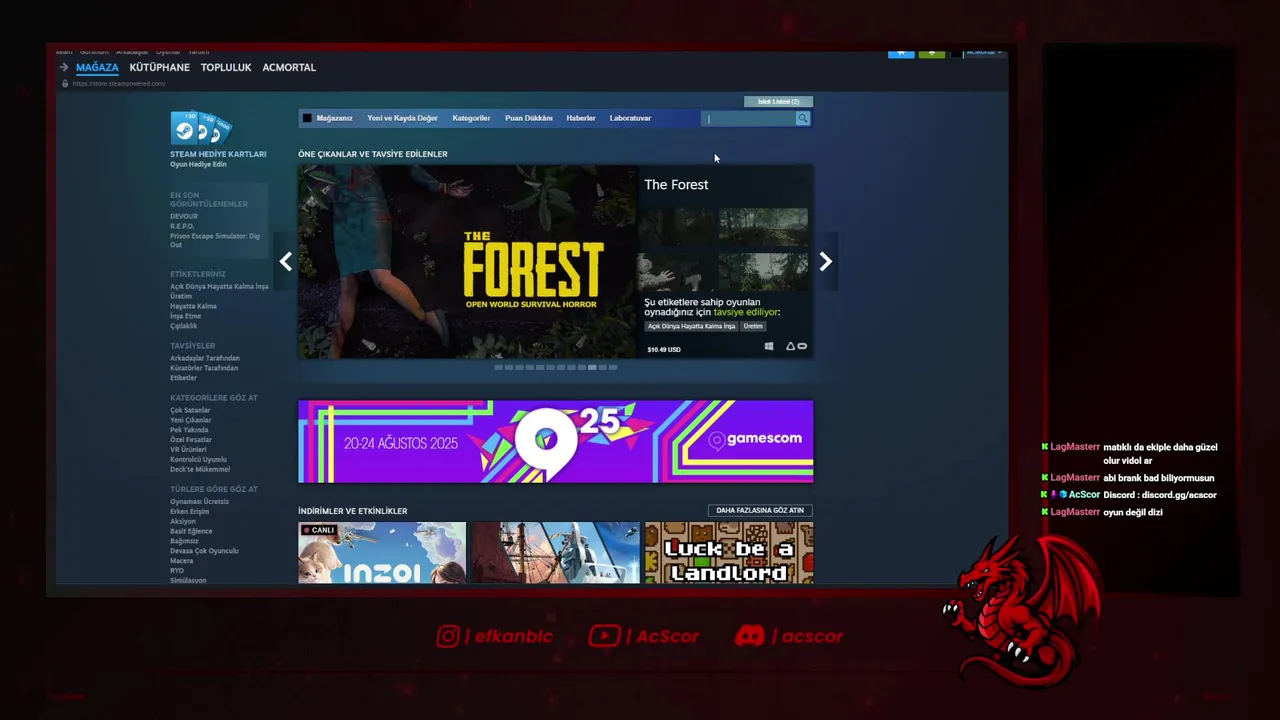Open the STEAM HEDİYE KARTLARI link
1280x720 pixels.
coord(218,154)
